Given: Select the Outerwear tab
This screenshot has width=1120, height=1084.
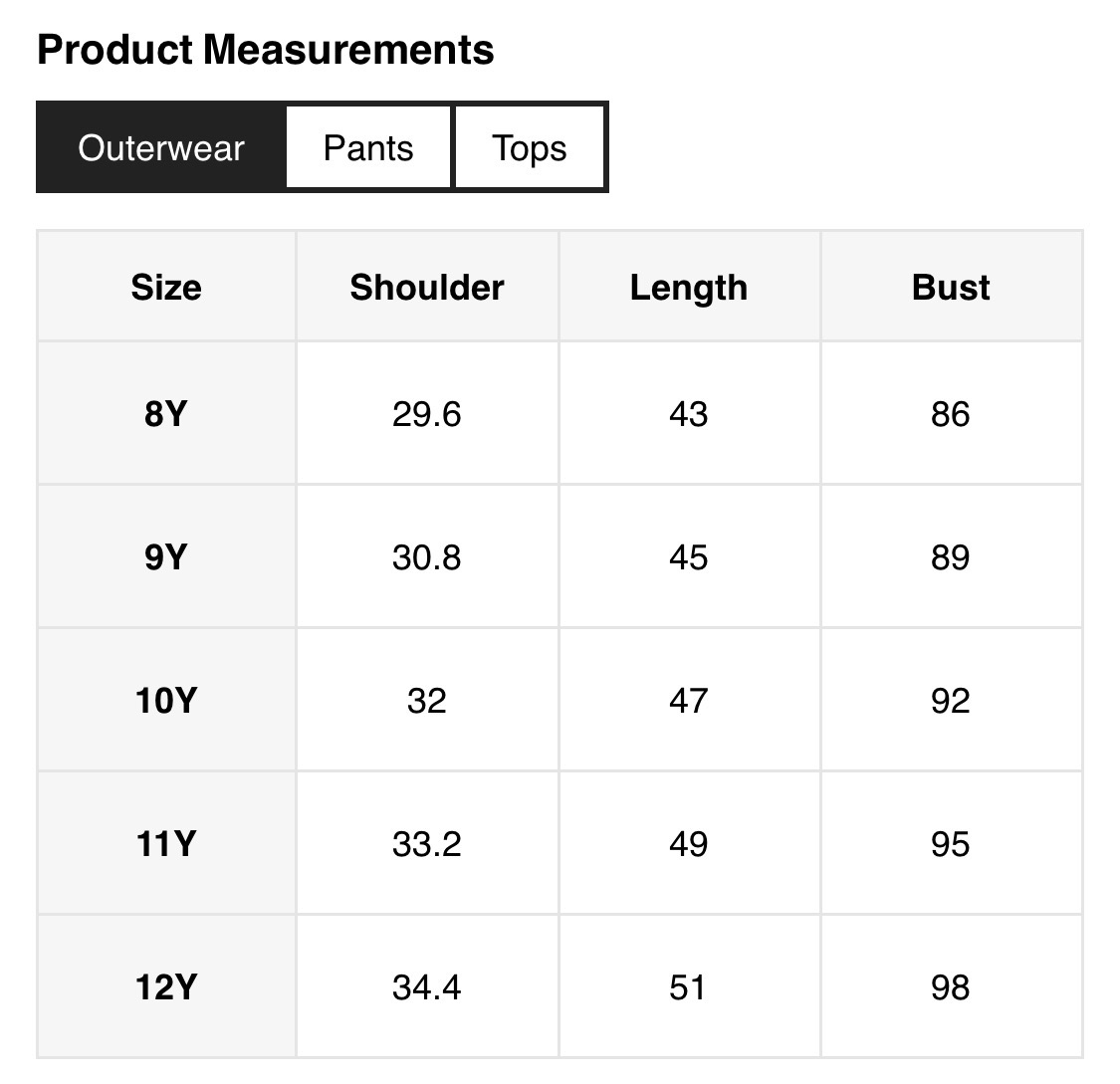Looking at the screenshot, I should 161,148.
